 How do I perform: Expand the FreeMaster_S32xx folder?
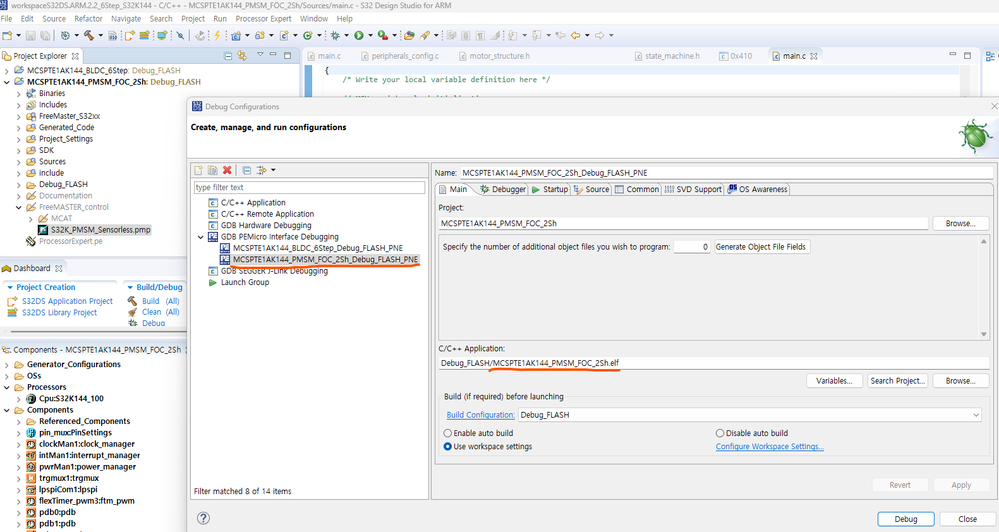click(19, 117)
